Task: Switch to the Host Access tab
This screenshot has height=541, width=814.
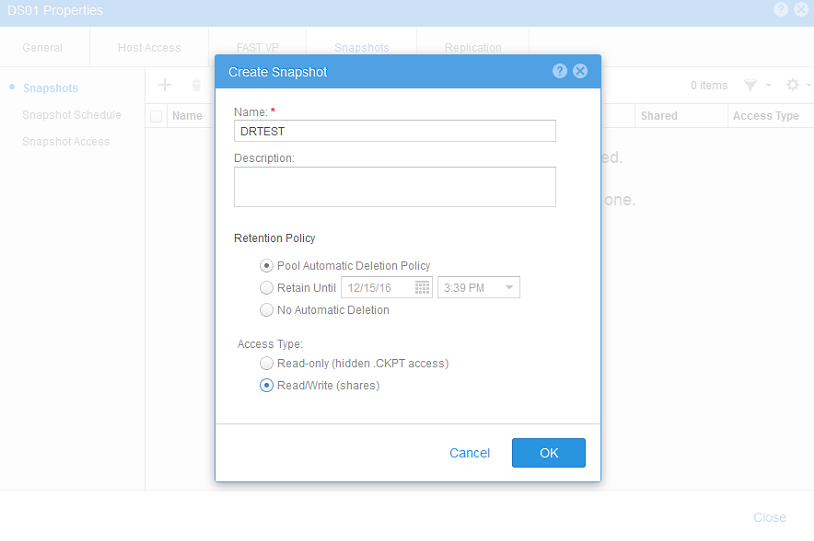Action: 149,48
